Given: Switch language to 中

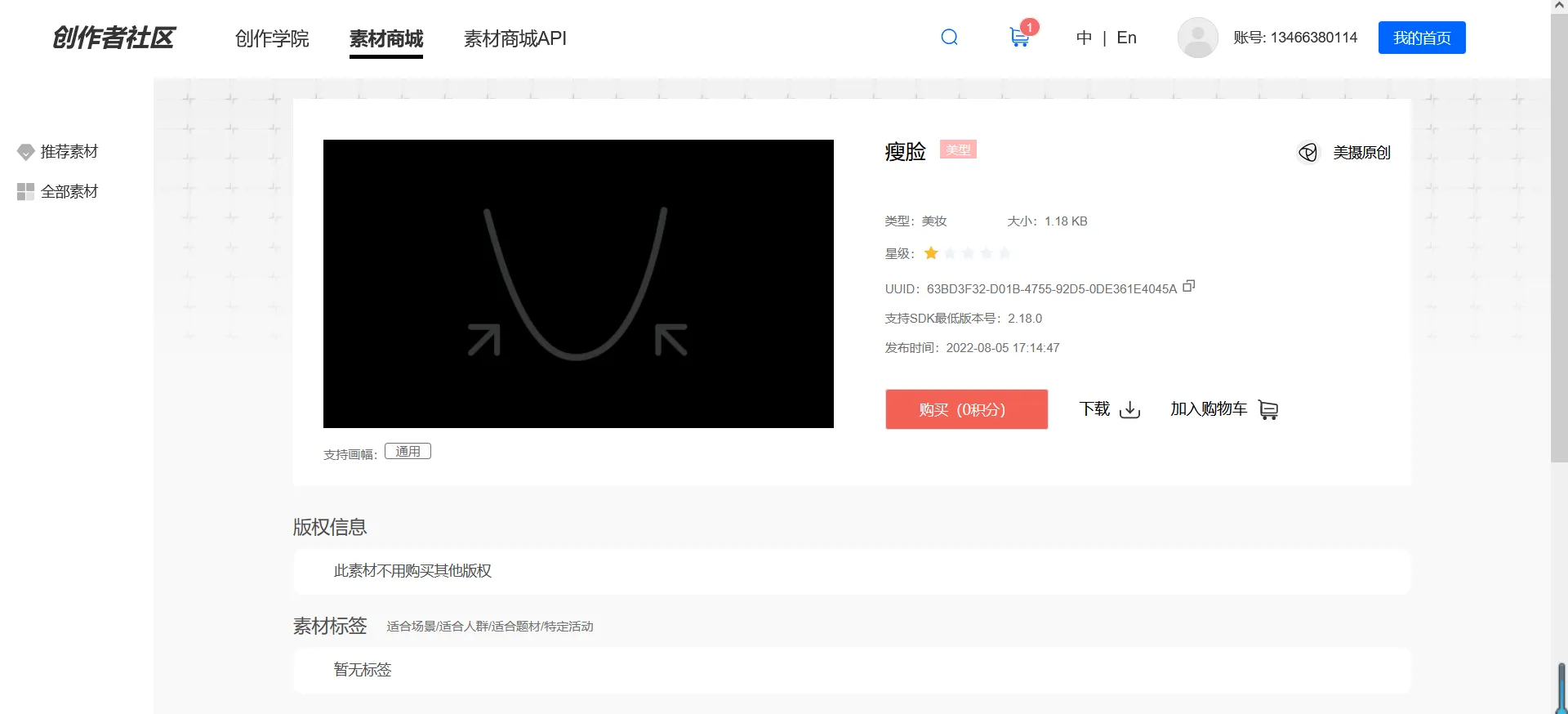Looking at the screenshot, I should point(1084,38).
